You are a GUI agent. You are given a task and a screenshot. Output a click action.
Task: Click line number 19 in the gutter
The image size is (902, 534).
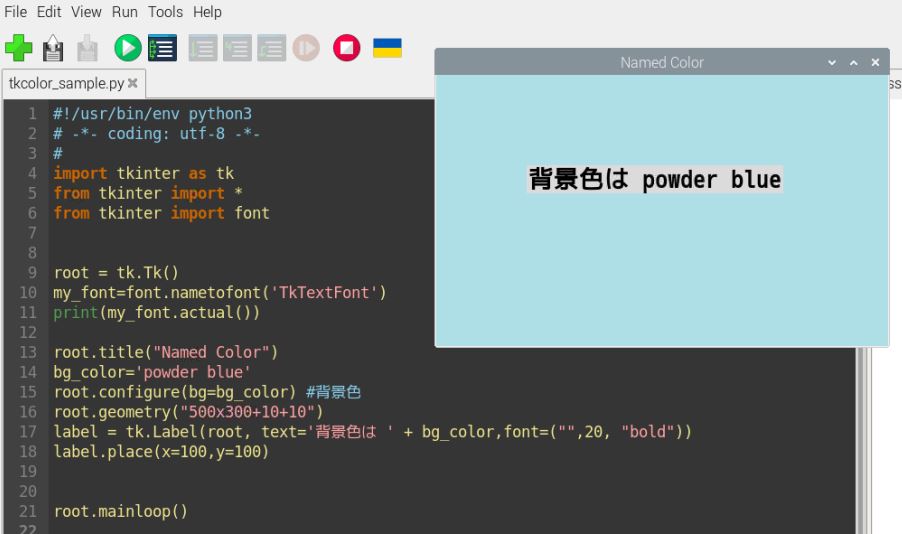[x=28, y=471]
